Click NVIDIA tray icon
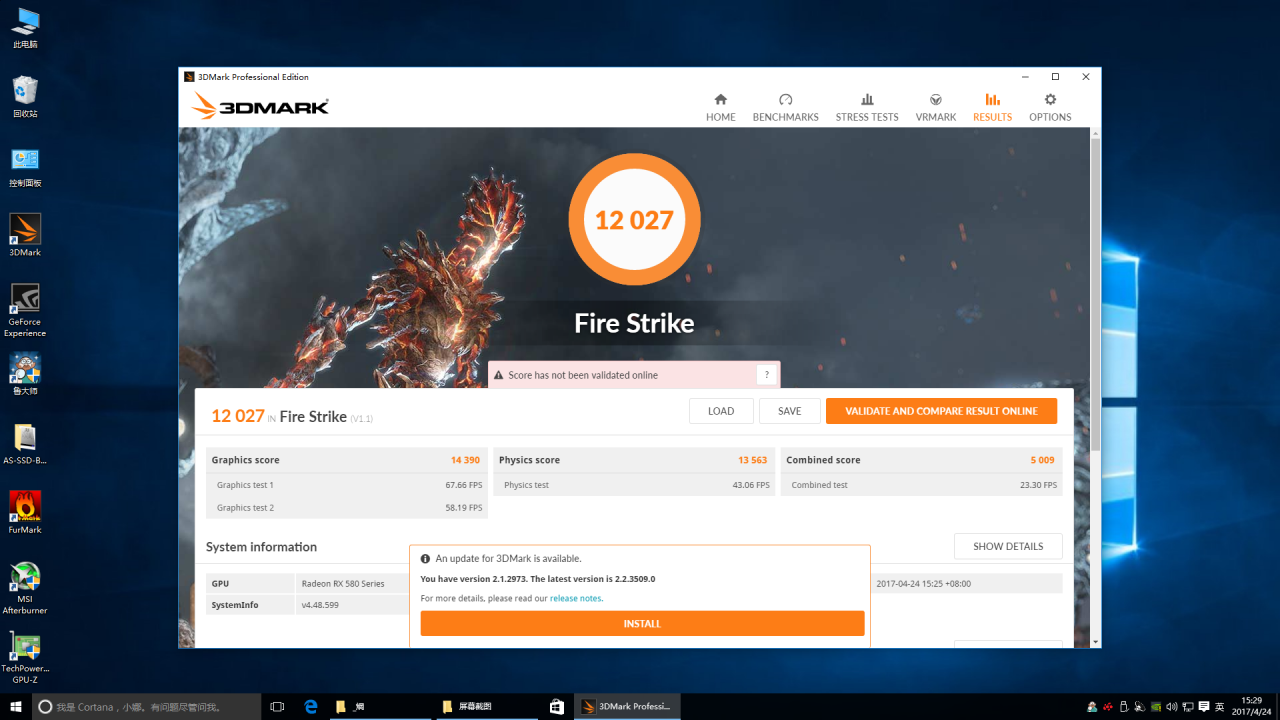Screen dimensions: 1280x720 [1156, 707]
